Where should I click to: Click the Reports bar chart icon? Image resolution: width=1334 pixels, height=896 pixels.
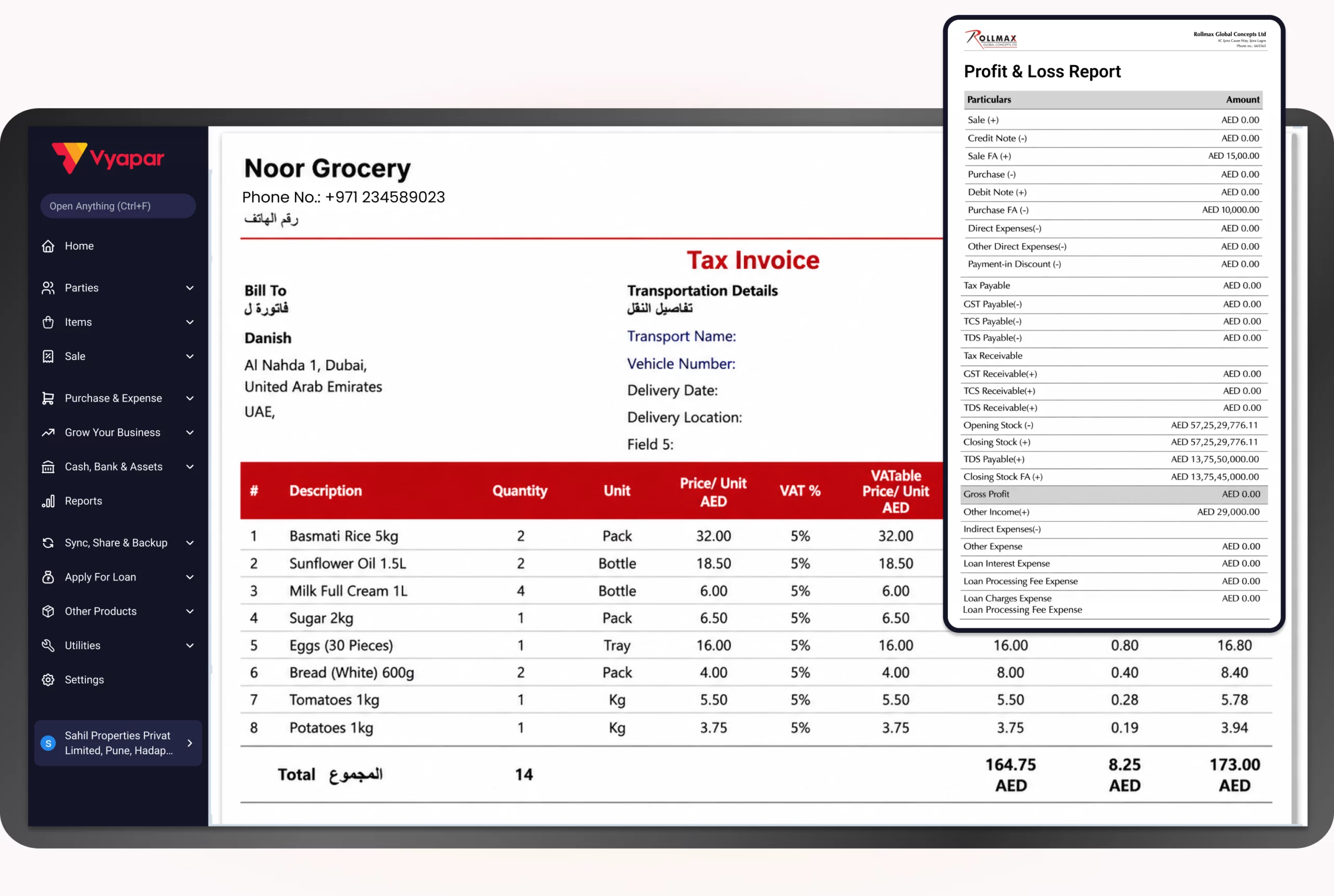click(x=48, y=501)
